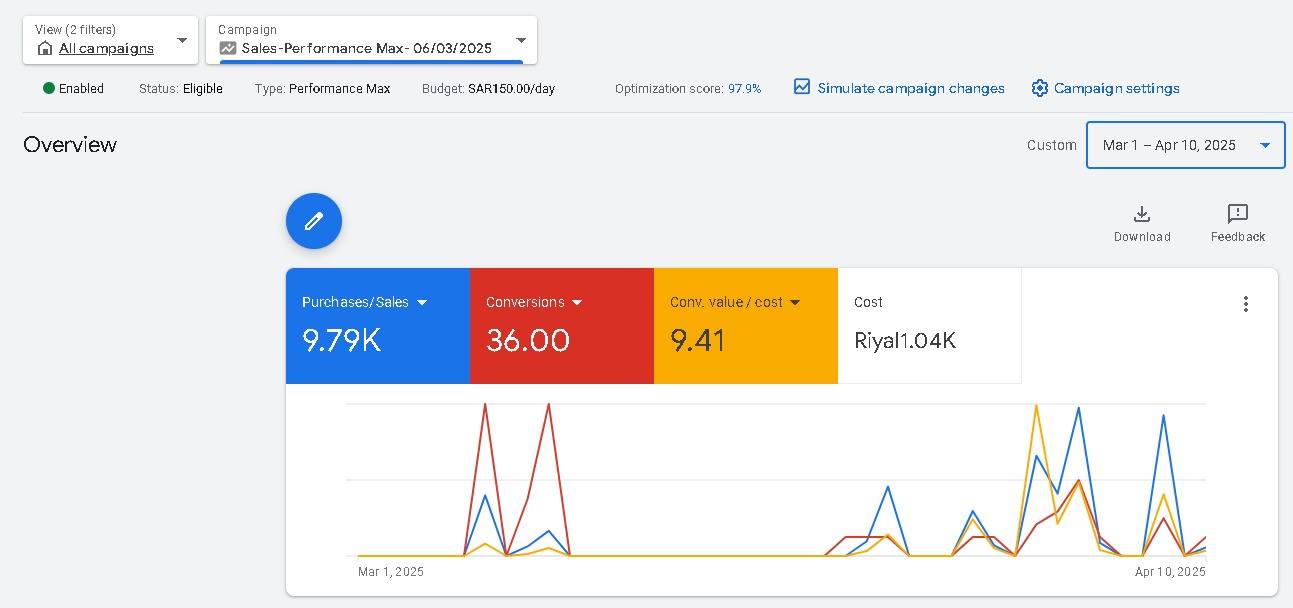The width and height of the screenshot is (1293, 608).
Task: Open the Feedback speech bubble icon
Action: [1237, 214]
